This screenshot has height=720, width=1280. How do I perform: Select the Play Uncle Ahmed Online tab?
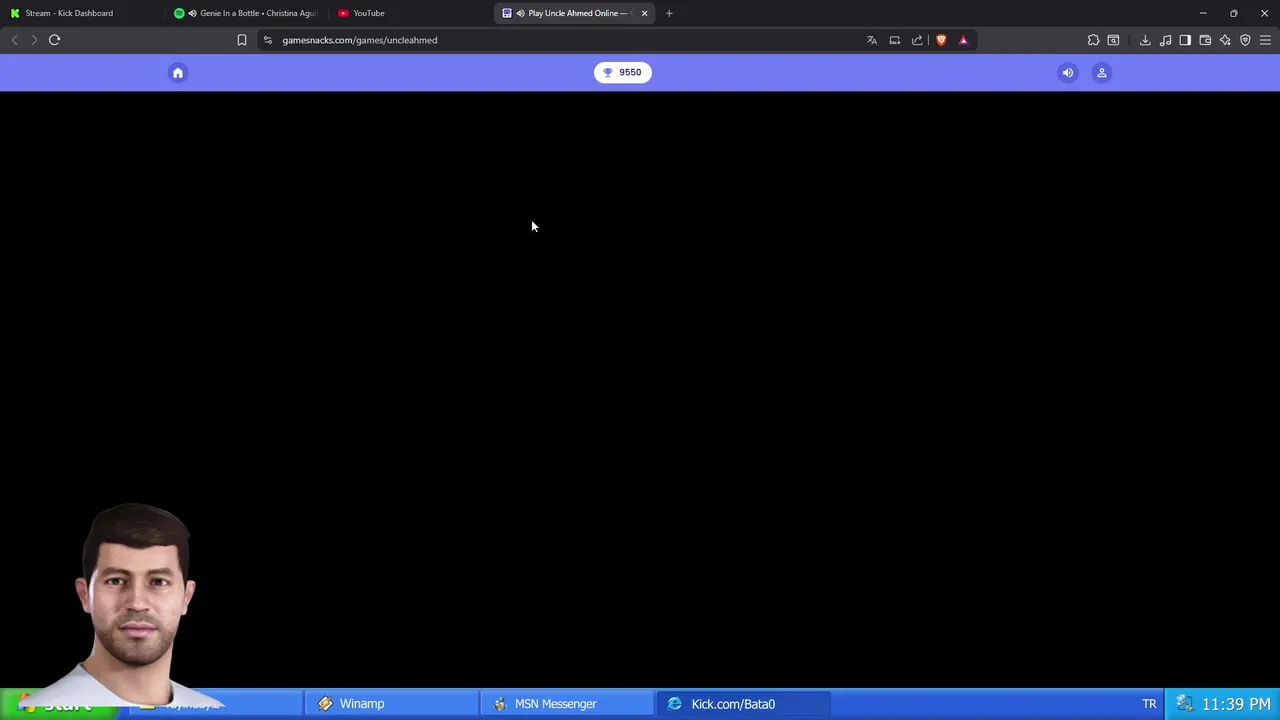tap(574, 13)
